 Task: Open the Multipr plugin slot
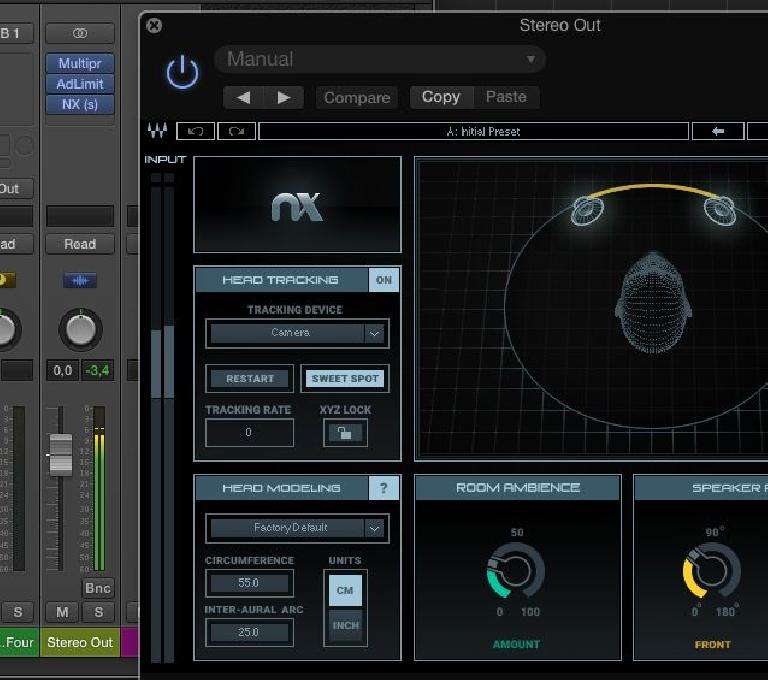click(x=80, y=63)
